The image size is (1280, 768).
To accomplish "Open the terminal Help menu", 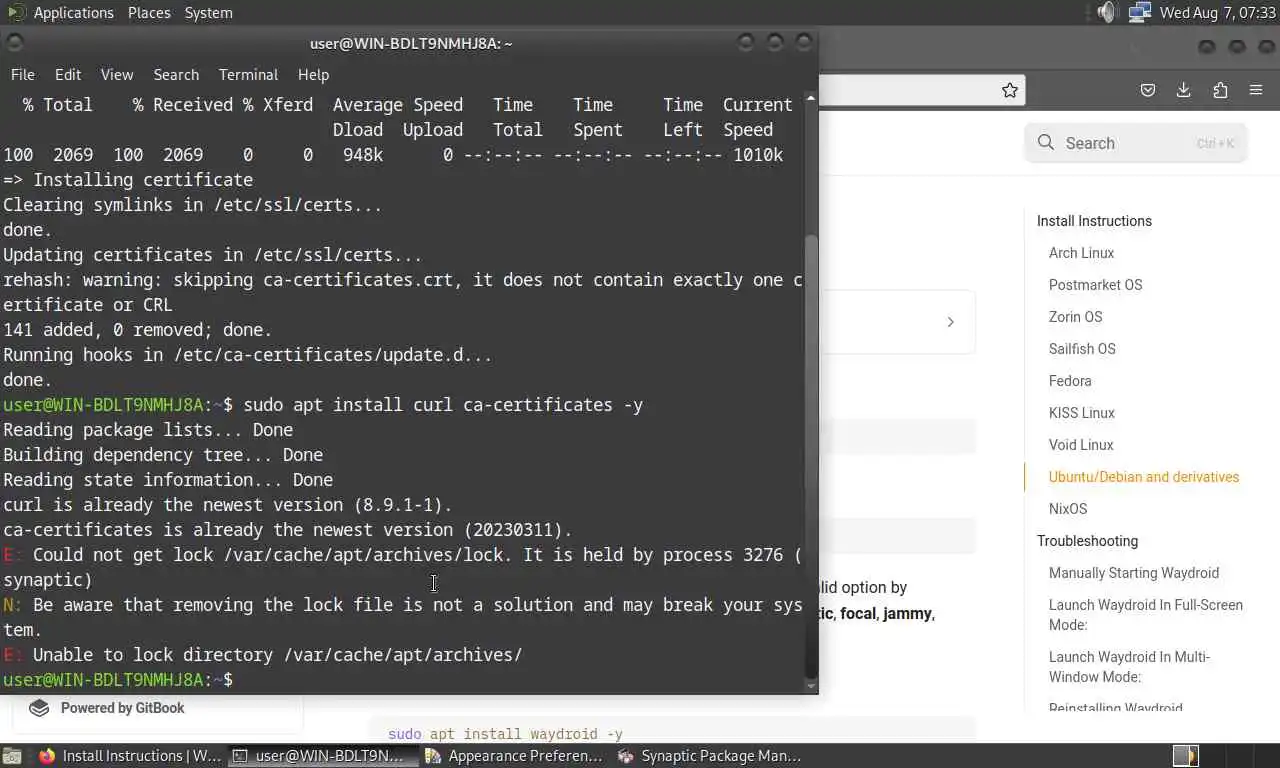I will coord(313,75).
